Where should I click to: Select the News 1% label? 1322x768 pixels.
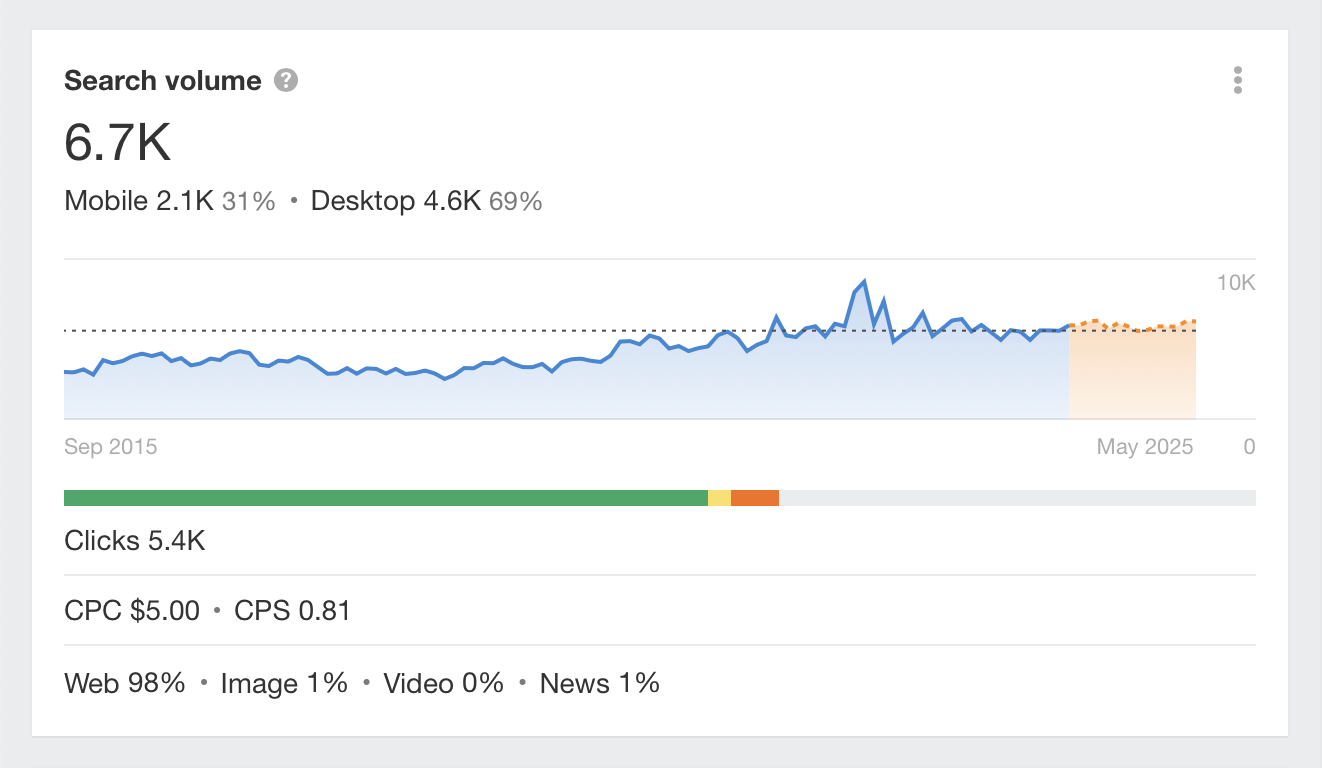click(599, 683)
